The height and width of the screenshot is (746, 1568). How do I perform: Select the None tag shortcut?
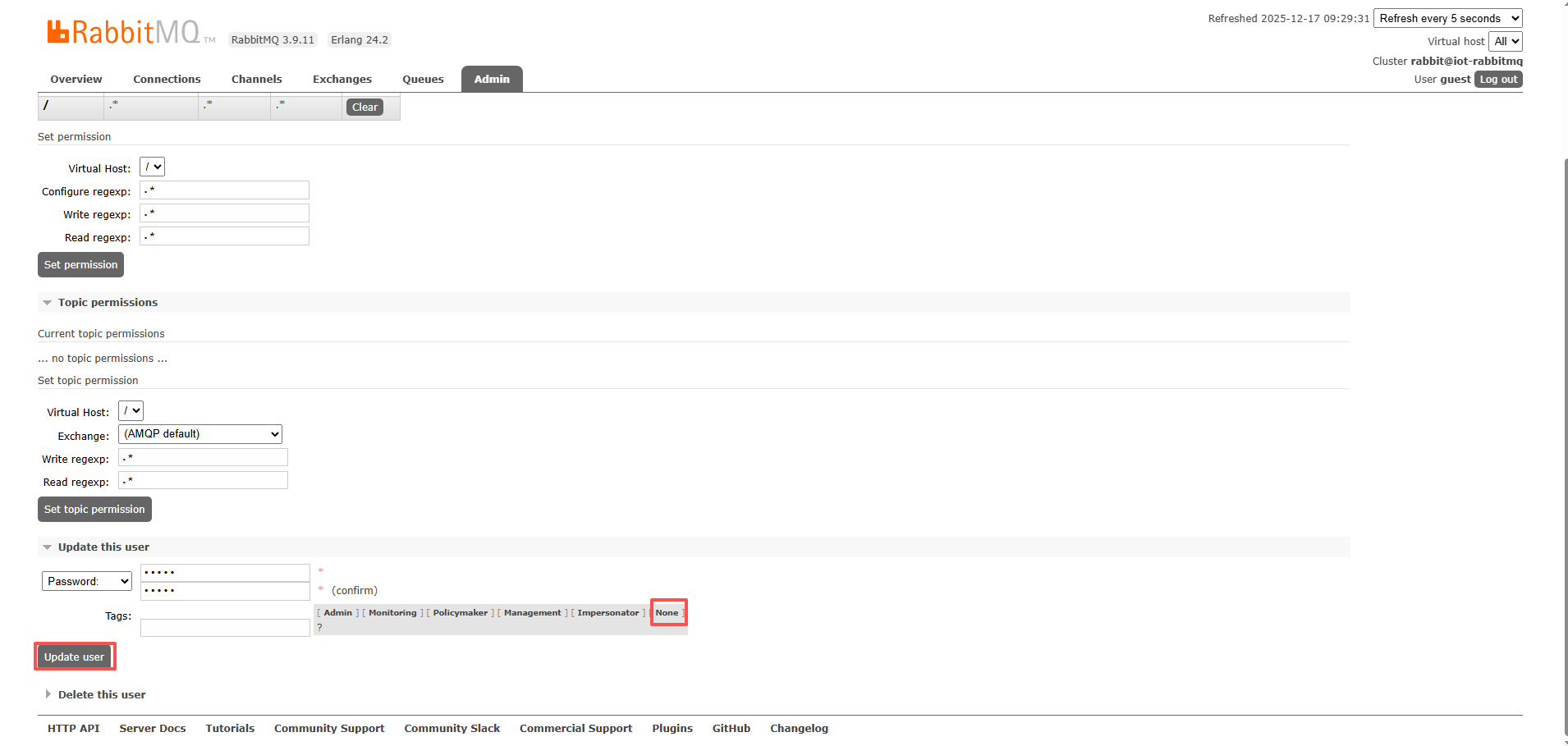pyautogui.click(x=667, y=613)
